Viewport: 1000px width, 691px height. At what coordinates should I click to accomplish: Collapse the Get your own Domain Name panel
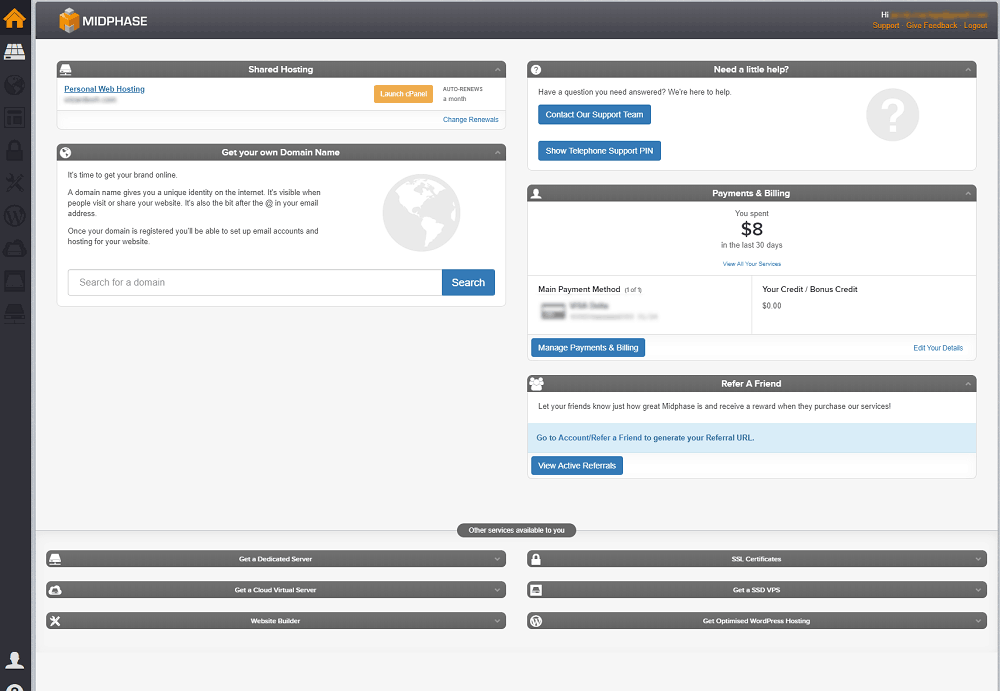pyautogui.click(x=497, y=152)
